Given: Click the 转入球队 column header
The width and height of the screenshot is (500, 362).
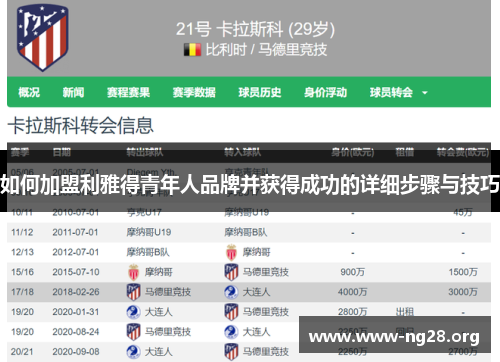Looking at the screenshot, I should (243, 152).
